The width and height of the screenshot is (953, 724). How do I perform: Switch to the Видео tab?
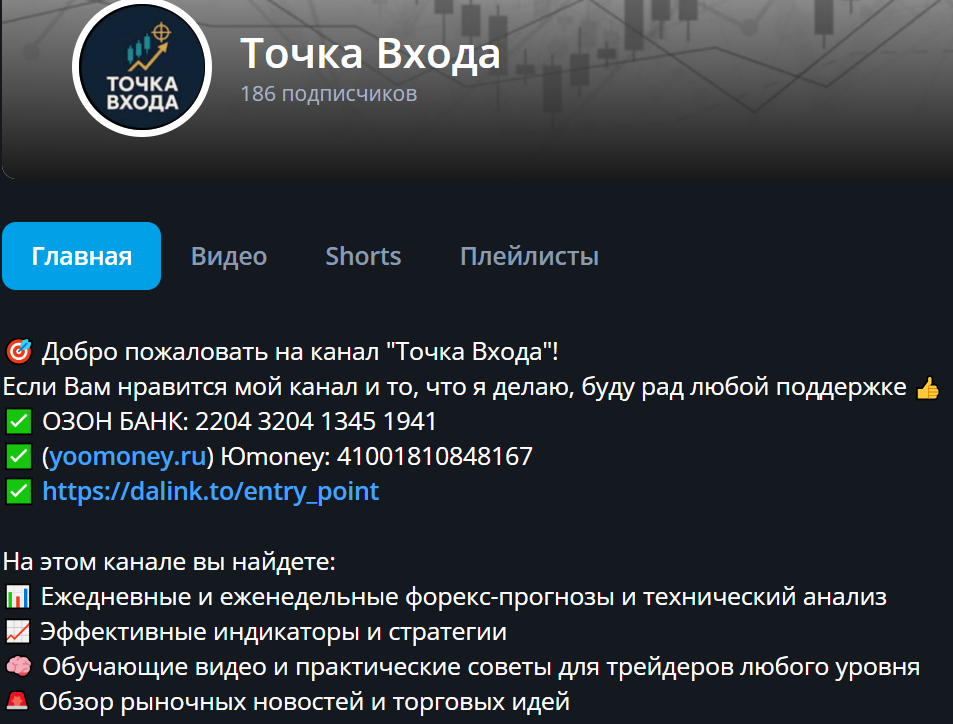point(229,256)
